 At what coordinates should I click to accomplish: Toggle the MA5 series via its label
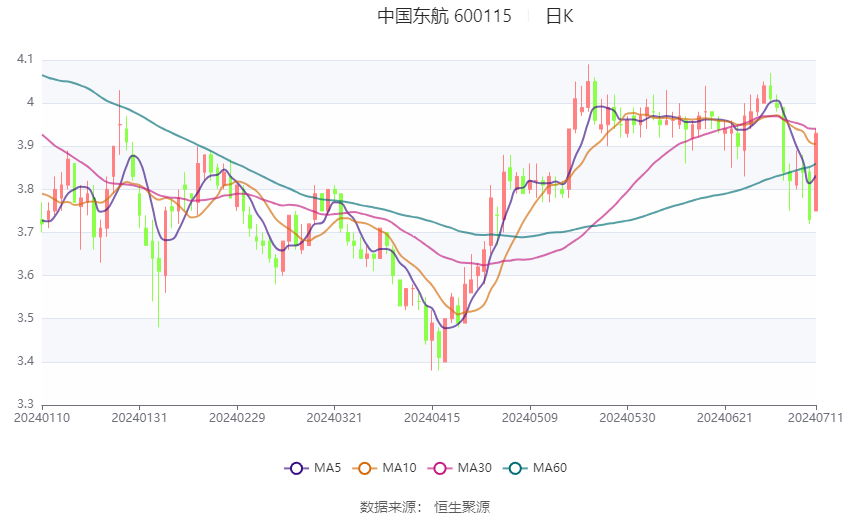(327, 468)
